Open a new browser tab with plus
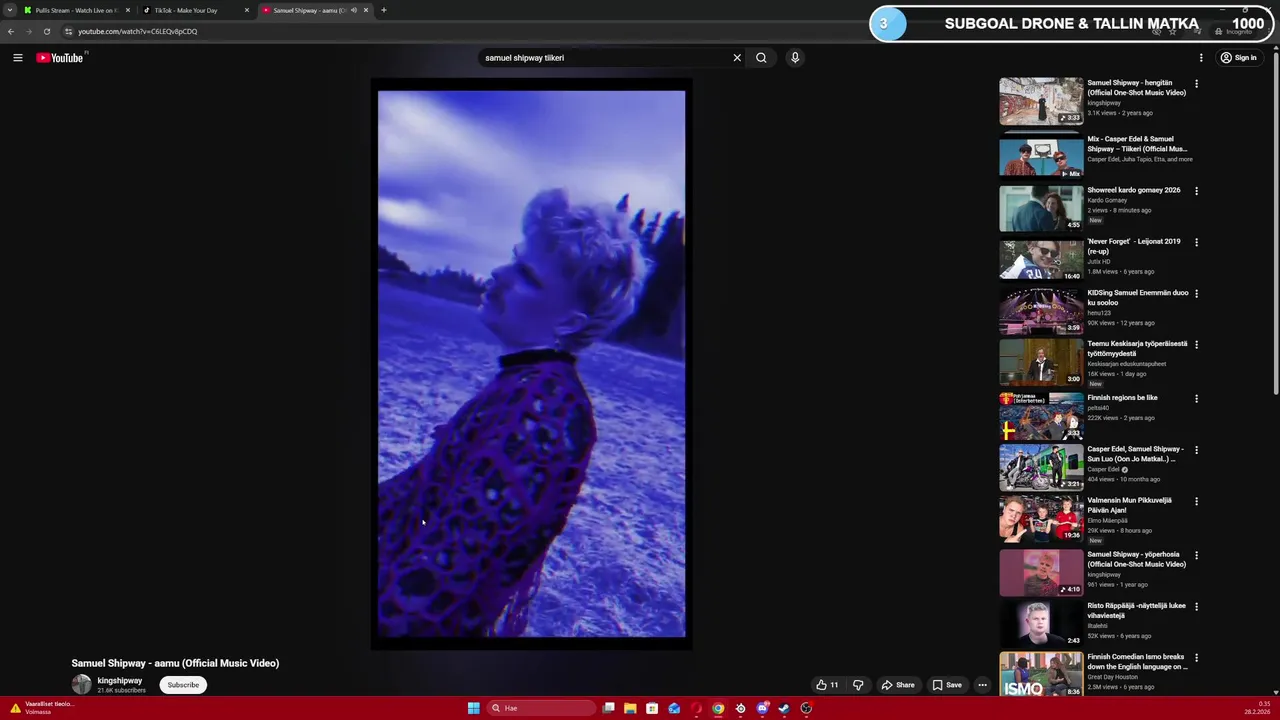1280x720 pixels. click(383, 10)
